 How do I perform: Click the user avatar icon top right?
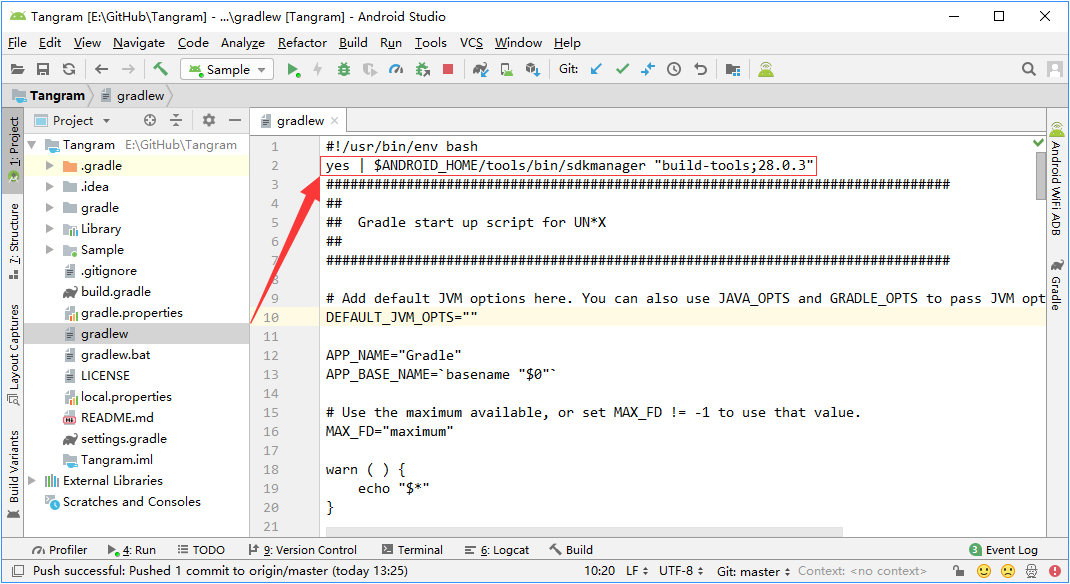(1055, 69)
